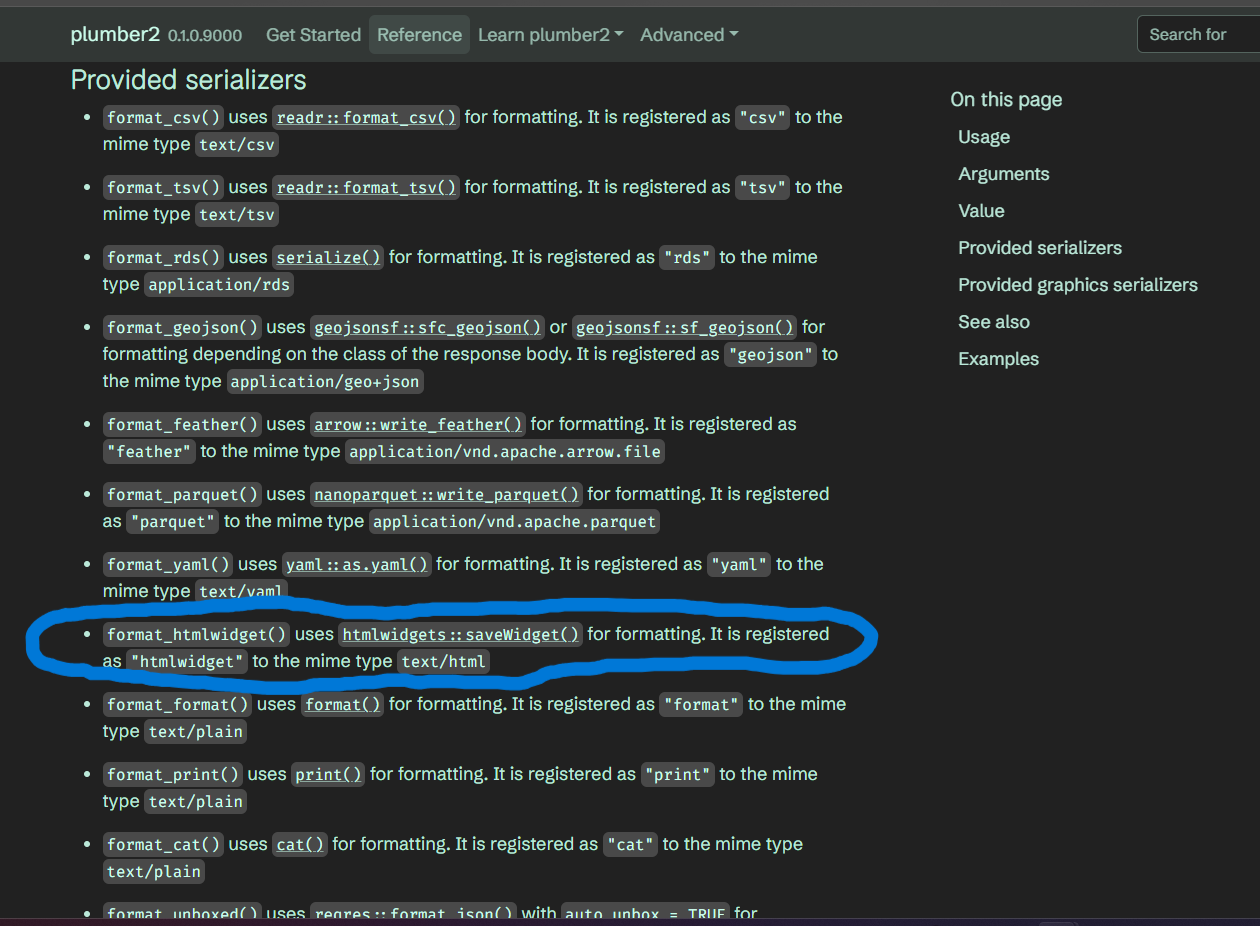Screen dimensions: 1260x926
Task: Navigate to Value section link
Action: (981, 211)
